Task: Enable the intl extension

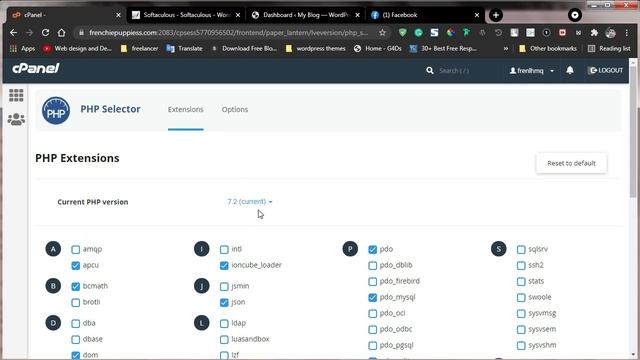Action: pyautogui.click(x=224, y=249)
